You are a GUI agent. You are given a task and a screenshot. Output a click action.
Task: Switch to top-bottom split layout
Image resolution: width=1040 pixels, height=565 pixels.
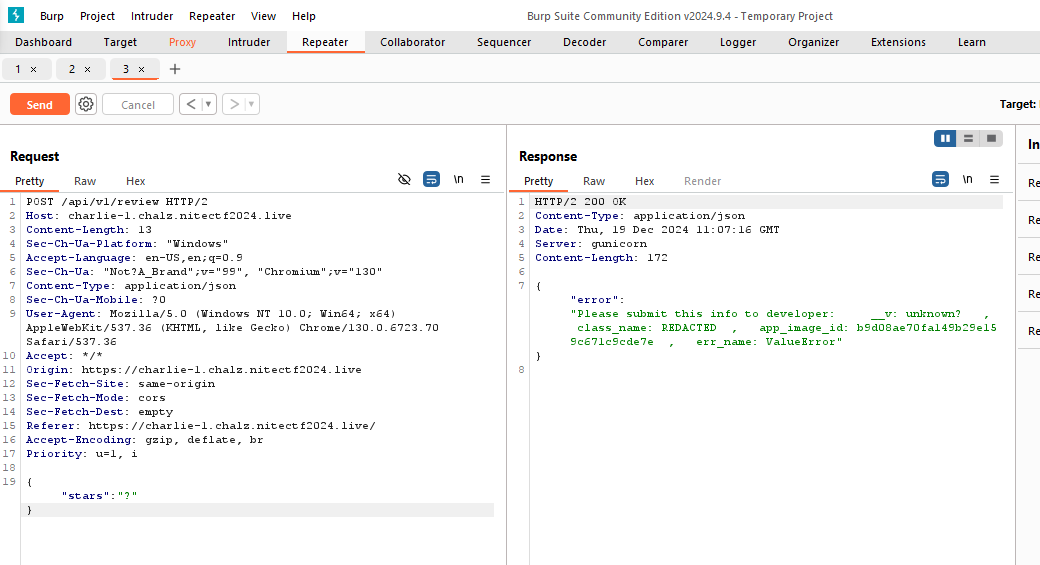(x=968, y=138)
